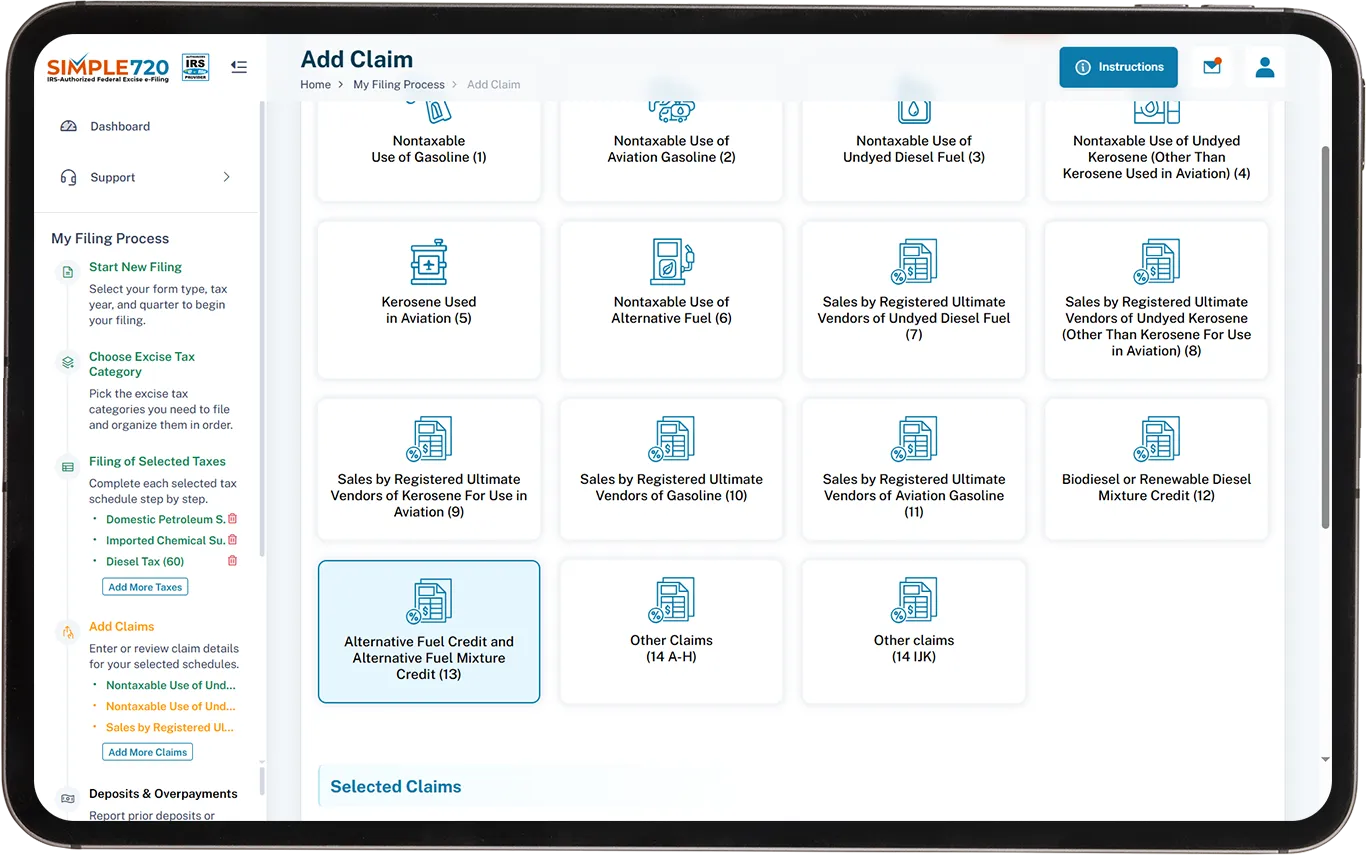
Task: Delete the Diesel Tax (60) entry
Action: pyautogui.click(x=232, y=561)
